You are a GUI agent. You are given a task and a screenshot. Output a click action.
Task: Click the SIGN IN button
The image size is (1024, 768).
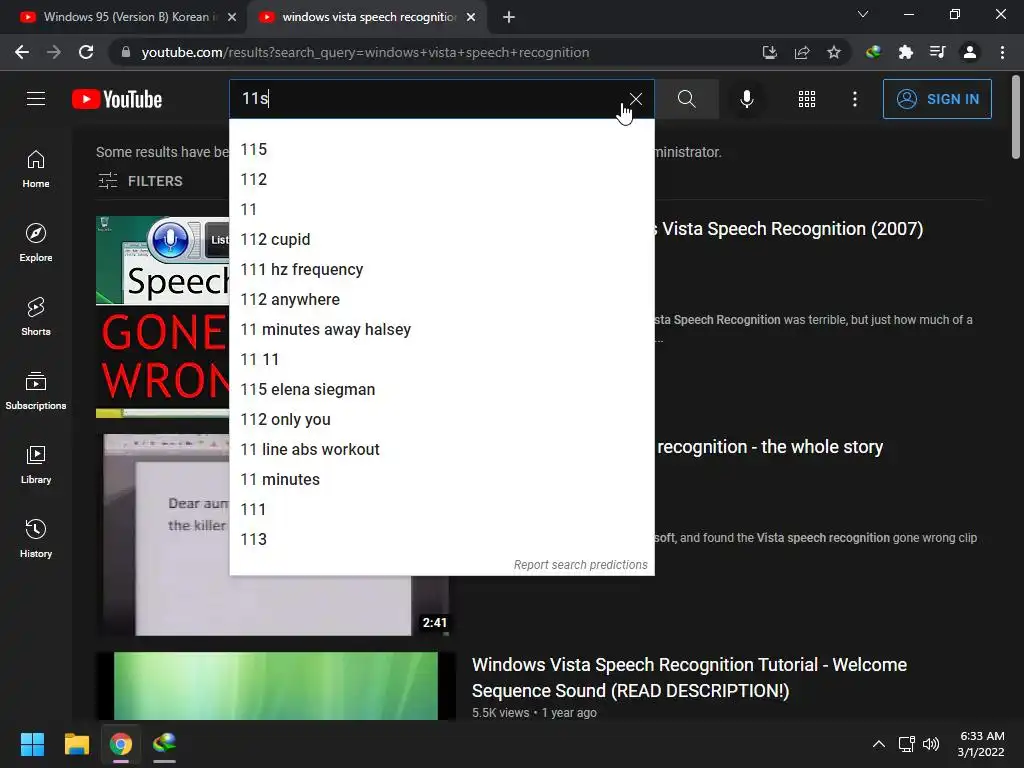coord(937,99)
